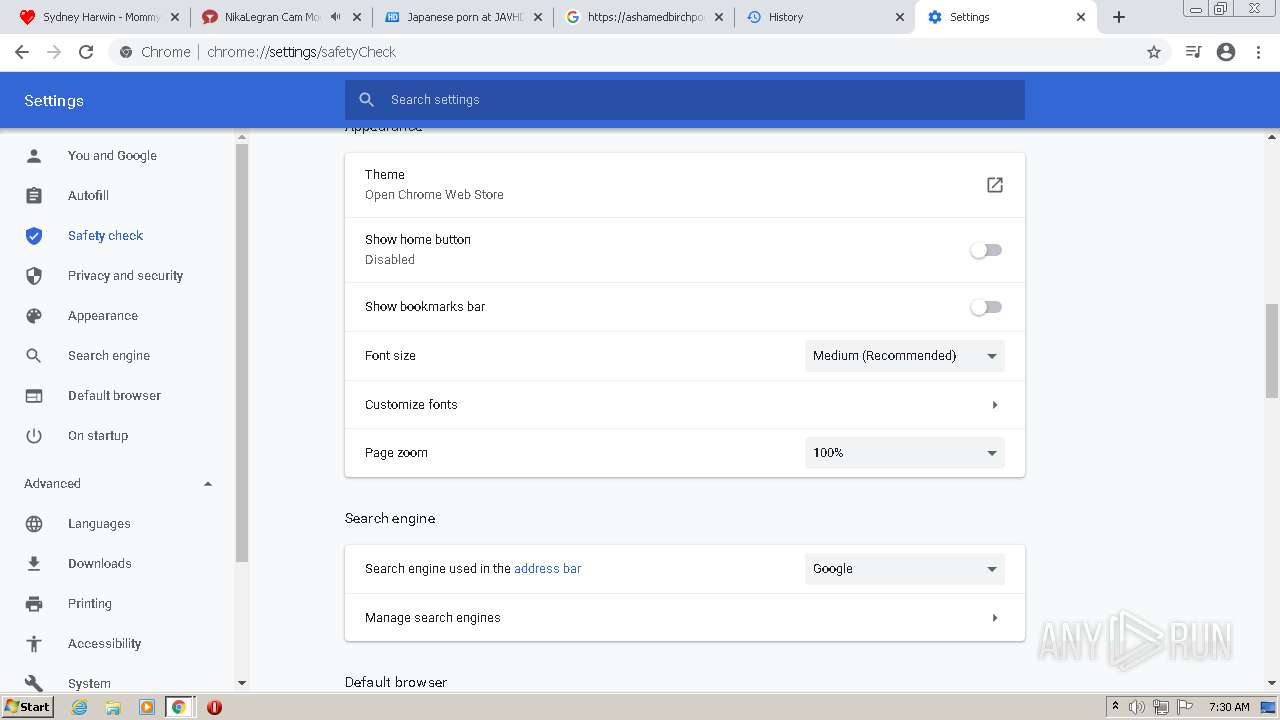Bookmark this page with the star icon
This screenshot has height=720, width=1280.
[1154, 52]
